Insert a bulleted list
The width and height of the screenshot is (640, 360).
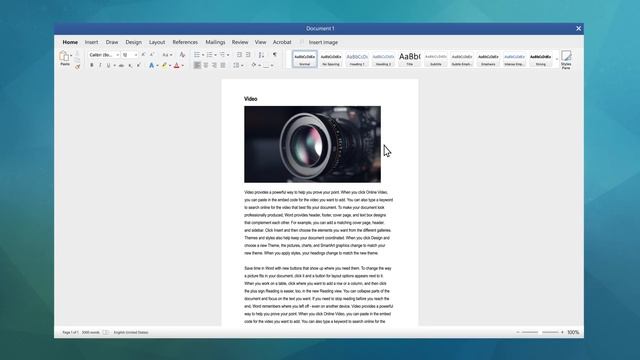197,55
